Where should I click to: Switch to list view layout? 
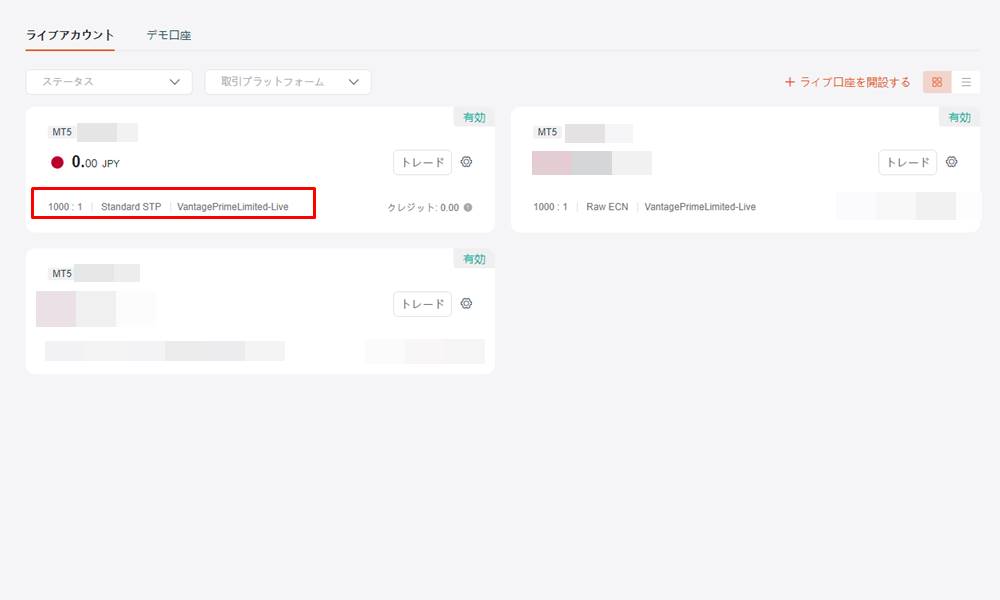pos(966,82)
